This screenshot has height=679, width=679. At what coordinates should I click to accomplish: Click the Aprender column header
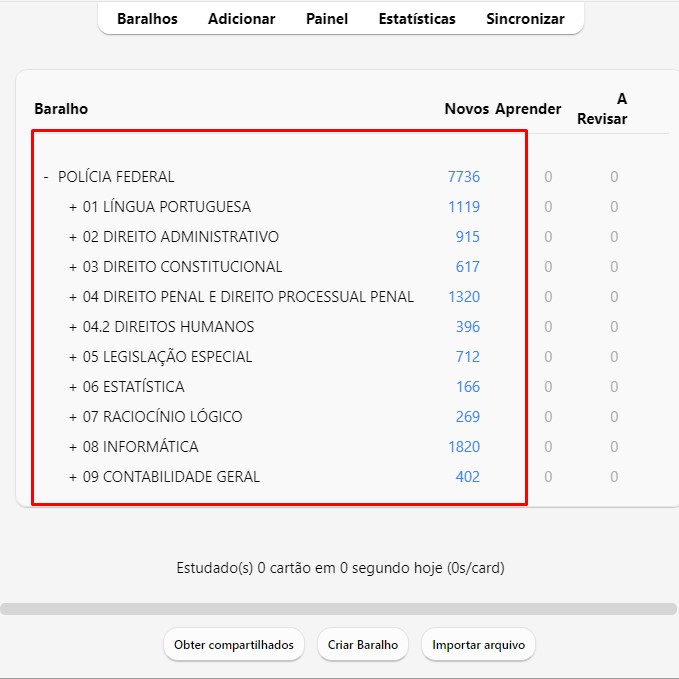(528, 109)
